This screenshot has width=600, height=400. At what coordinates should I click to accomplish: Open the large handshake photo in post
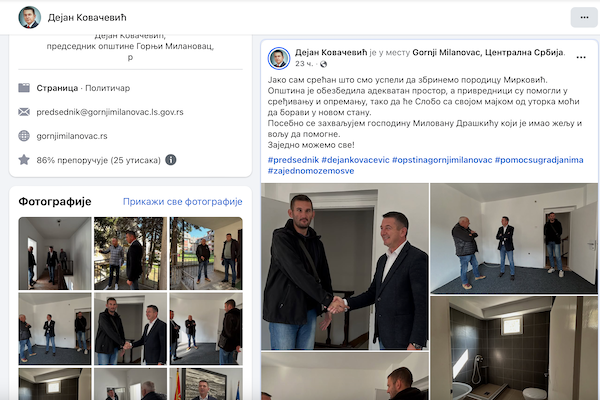(x=345, y=266)
